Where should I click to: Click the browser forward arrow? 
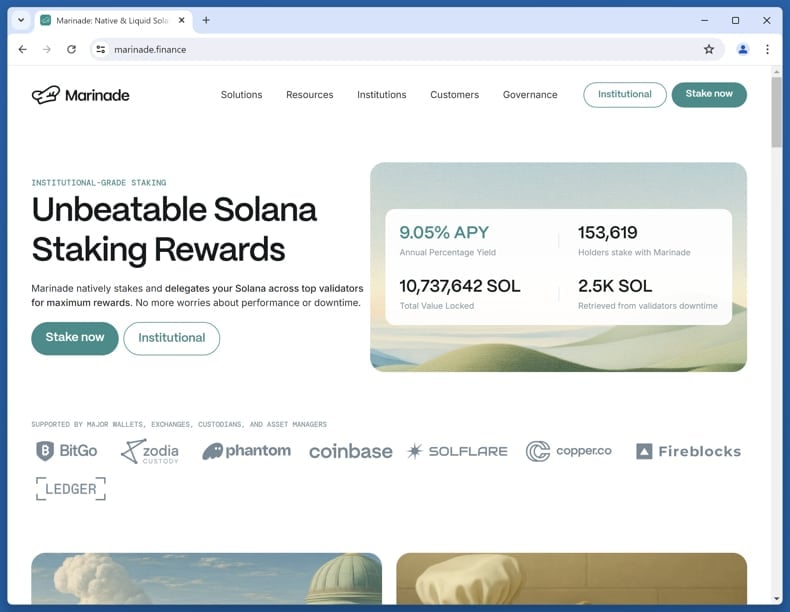point(47,49)
